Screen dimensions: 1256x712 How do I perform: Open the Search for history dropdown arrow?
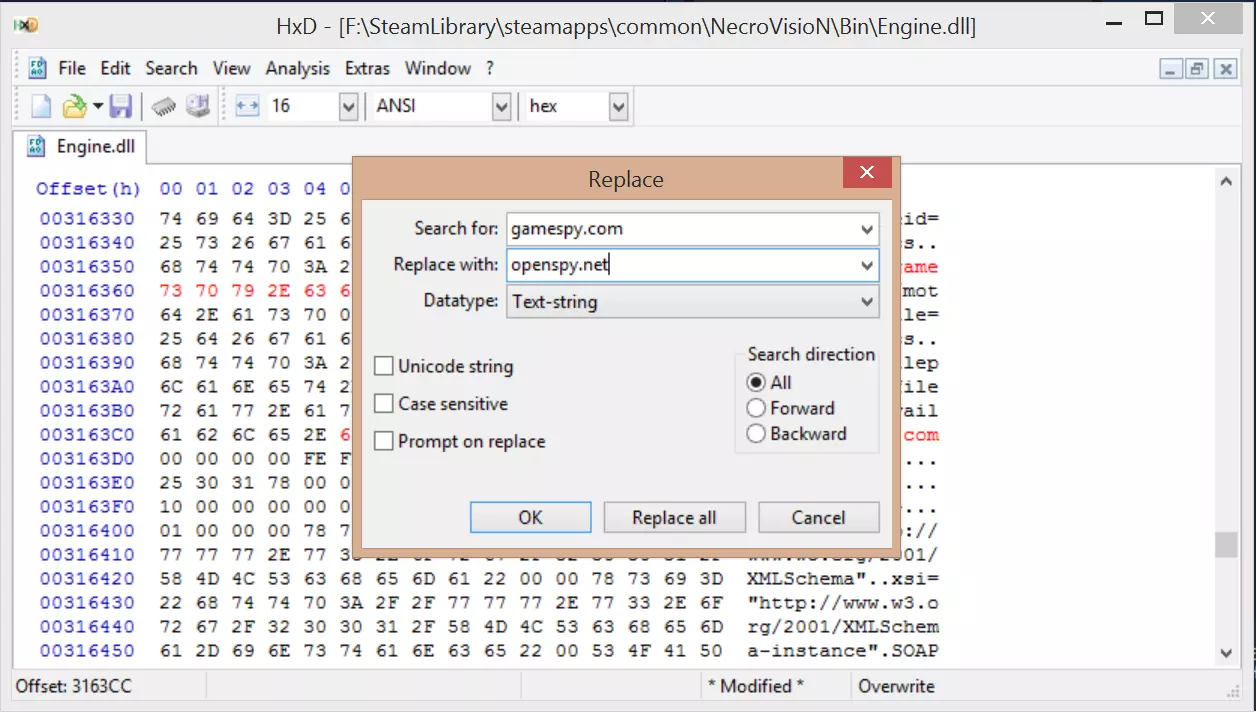[867, 229]
